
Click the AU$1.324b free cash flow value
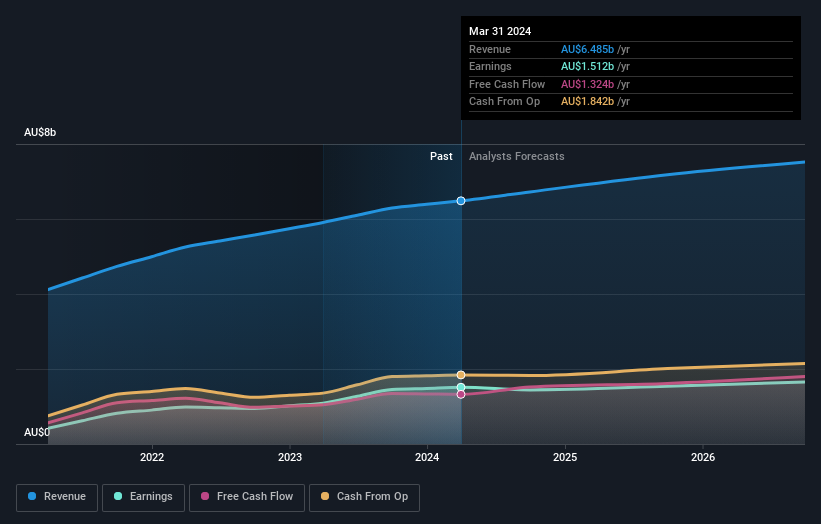[x=587, y=84]
